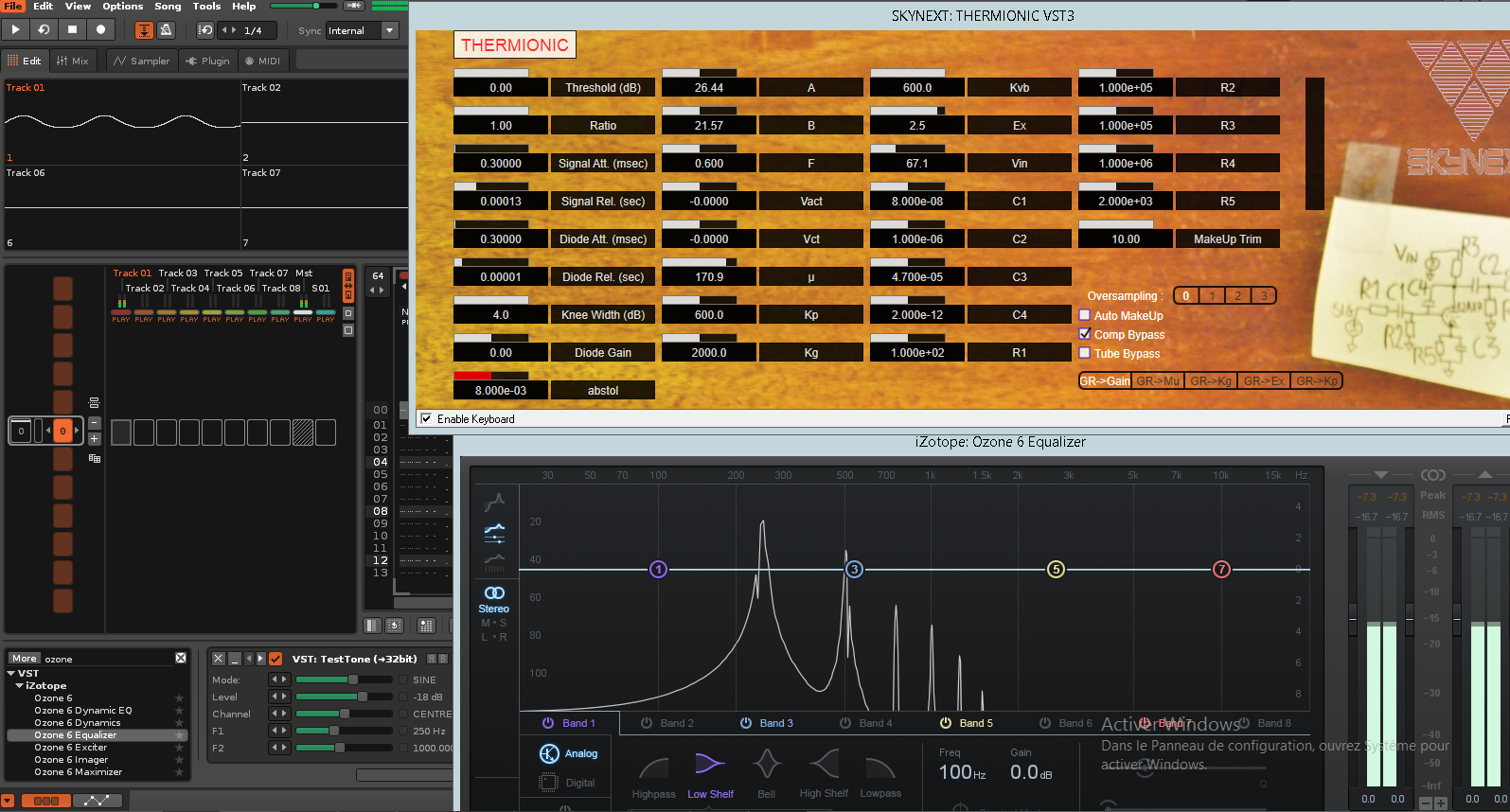Collapse the iZotope tree node

(19, 685)
